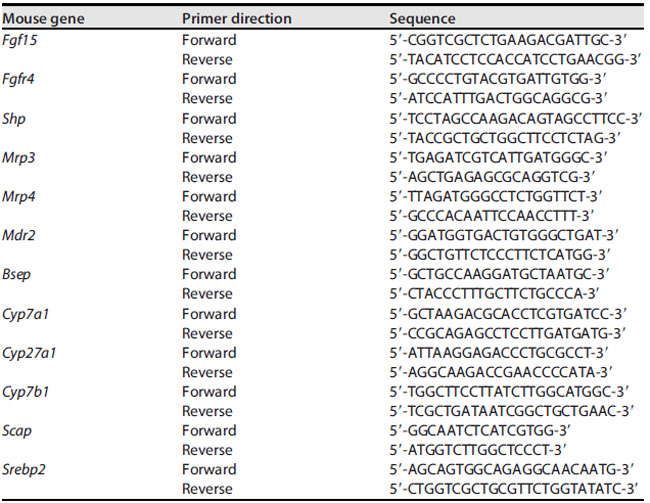Click the Shp gene label

pyautogui.click(x=14, y=119)
